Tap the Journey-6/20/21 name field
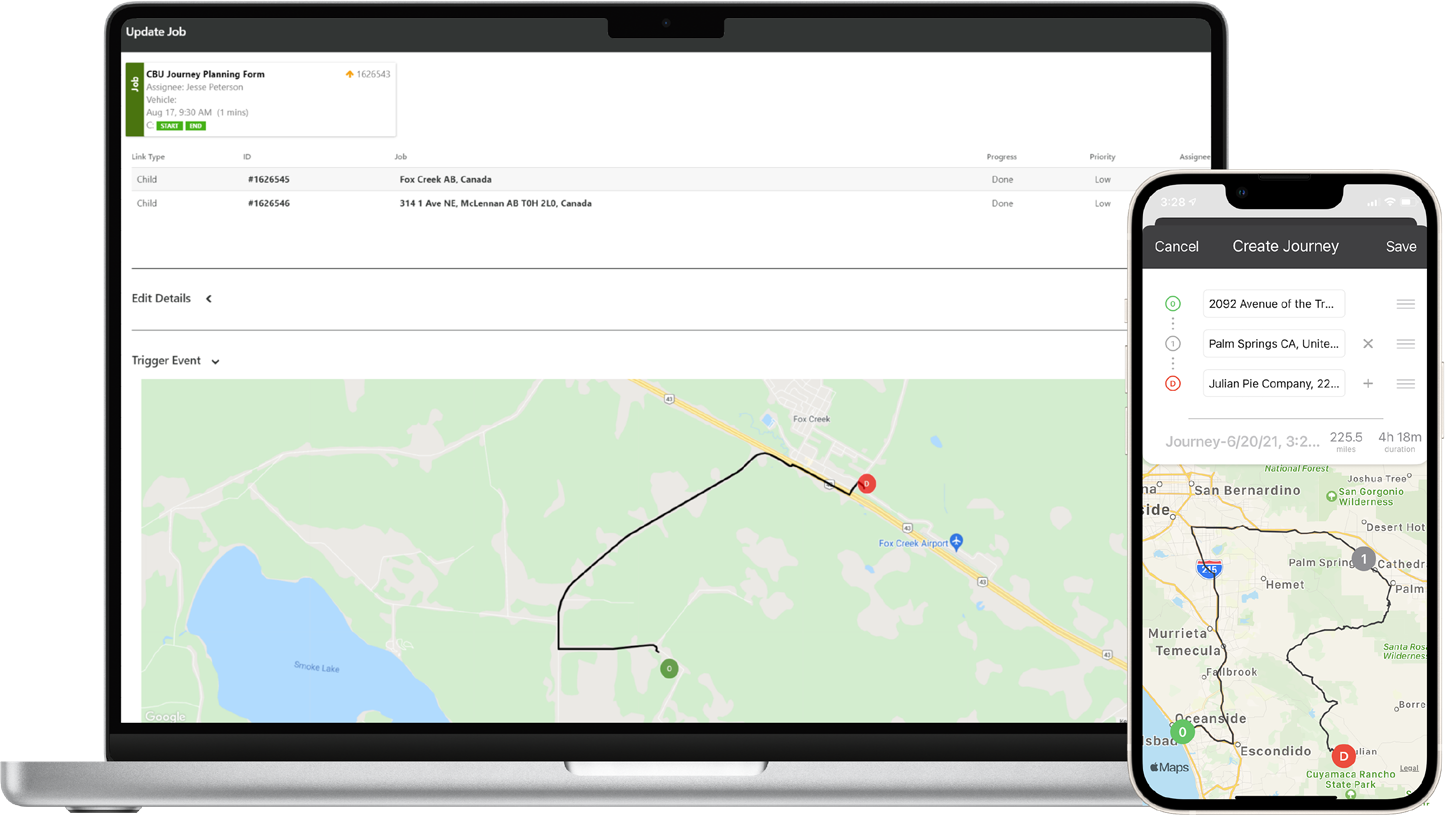 pyautogui.click(x=1241, y=441)
